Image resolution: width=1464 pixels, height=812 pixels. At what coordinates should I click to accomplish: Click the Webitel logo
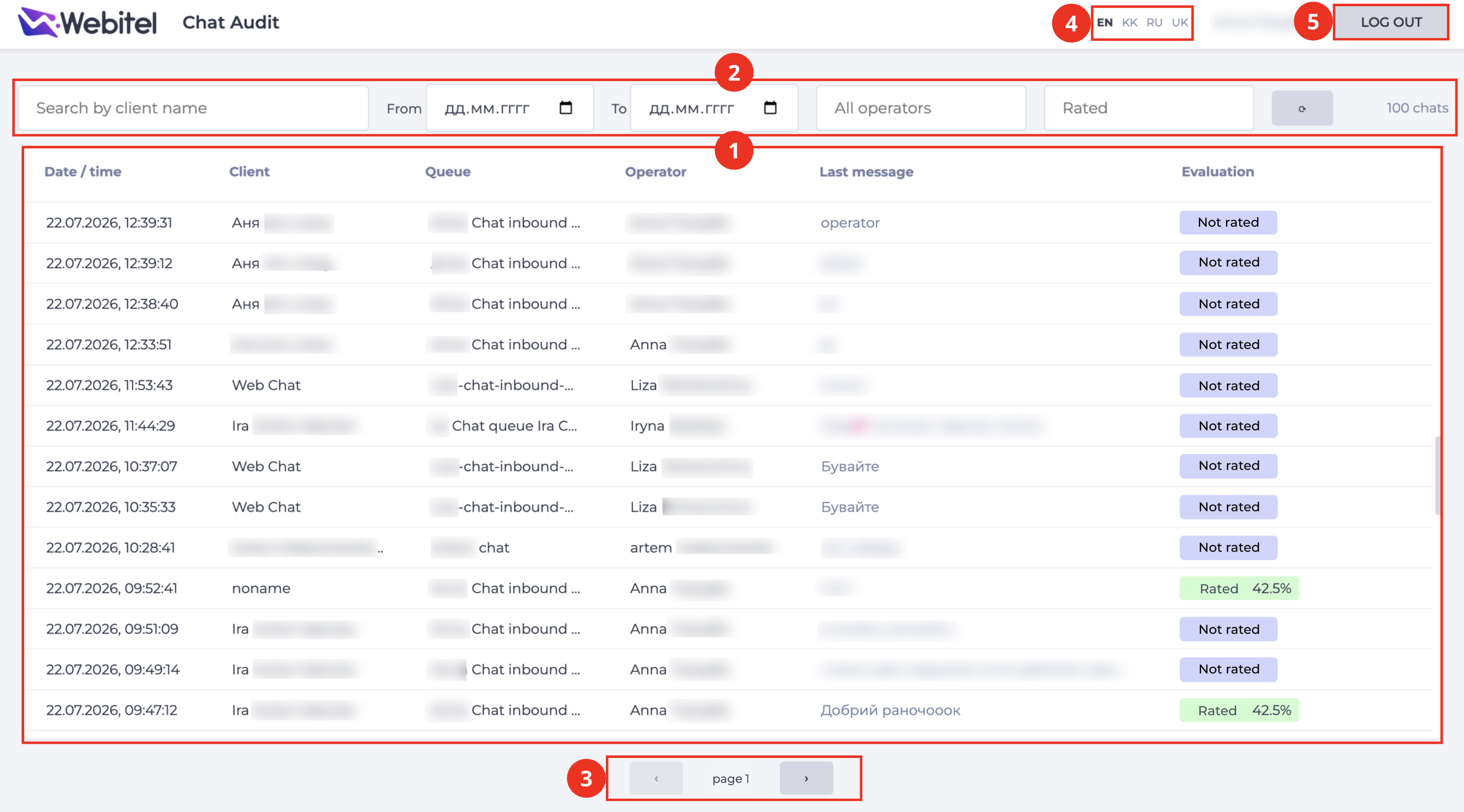87,22
